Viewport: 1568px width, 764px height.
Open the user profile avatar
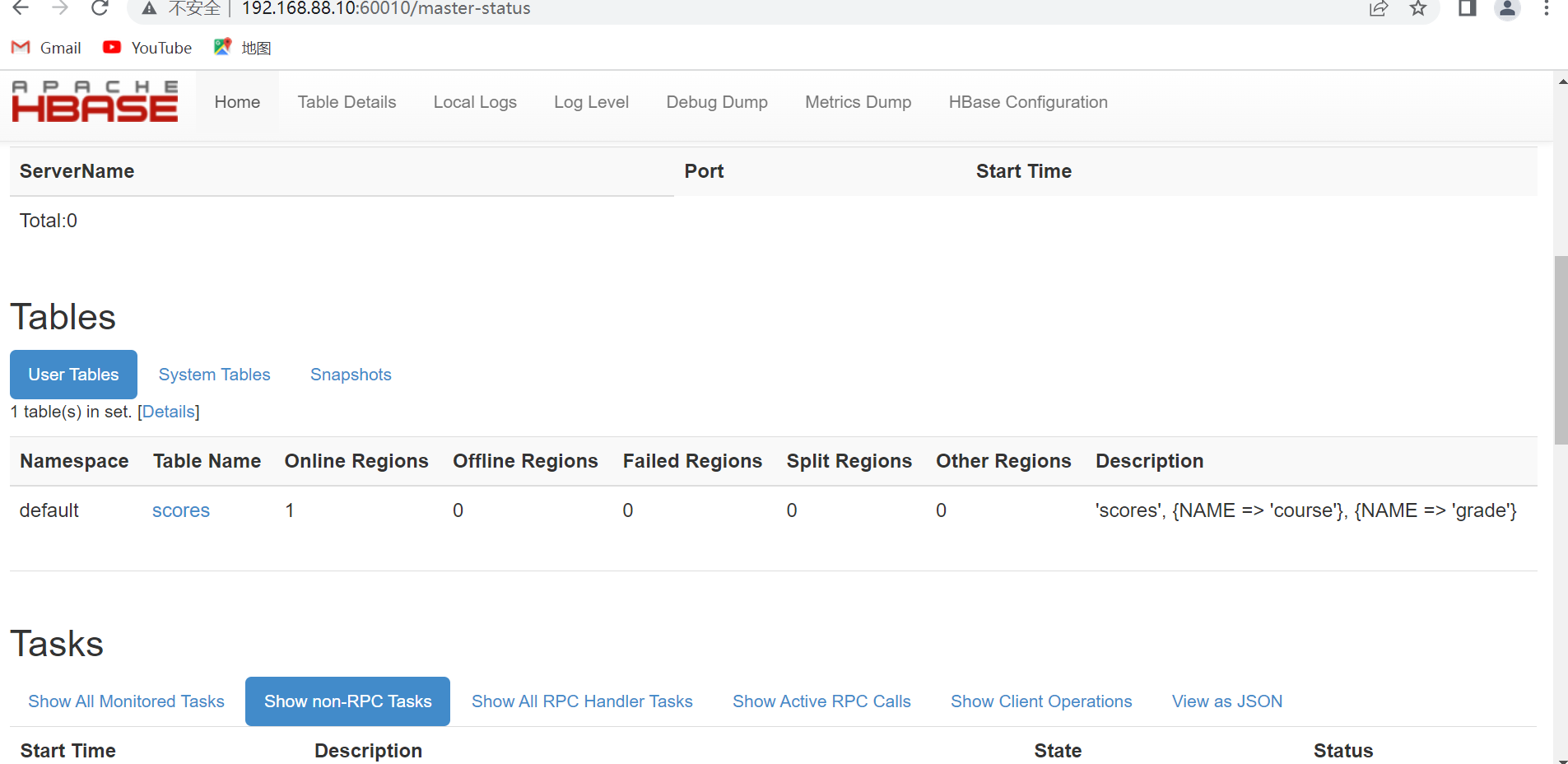(1507, 8)
